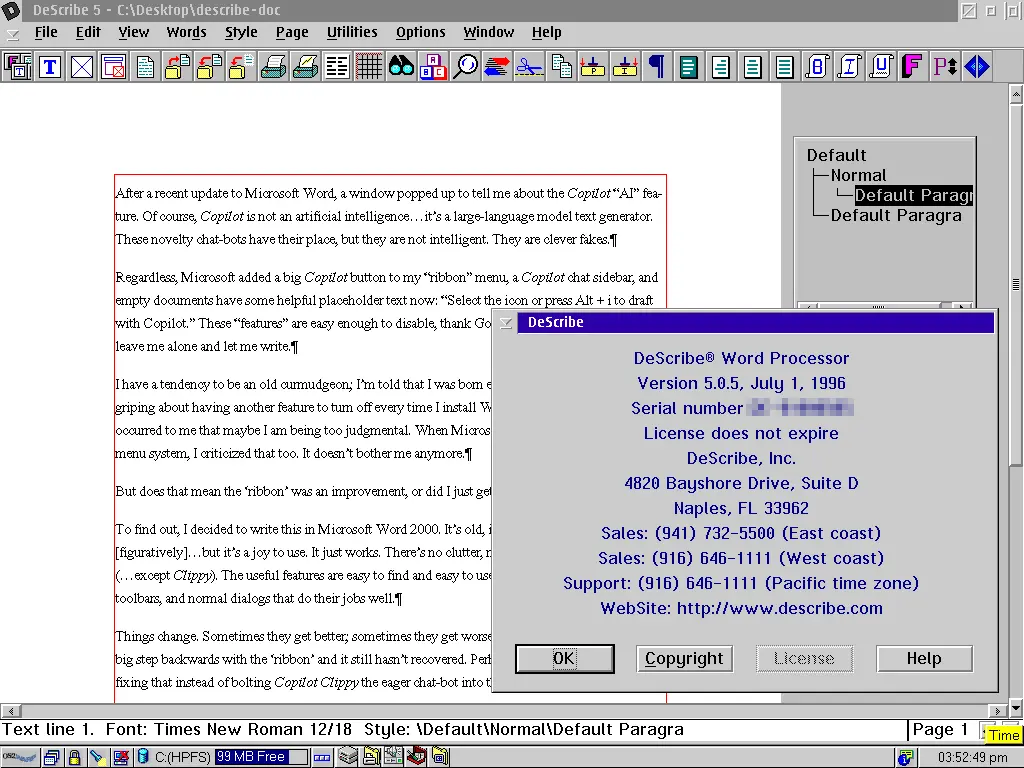
Task: Click the P with up-down arrows icon
Action: [946, 67]
